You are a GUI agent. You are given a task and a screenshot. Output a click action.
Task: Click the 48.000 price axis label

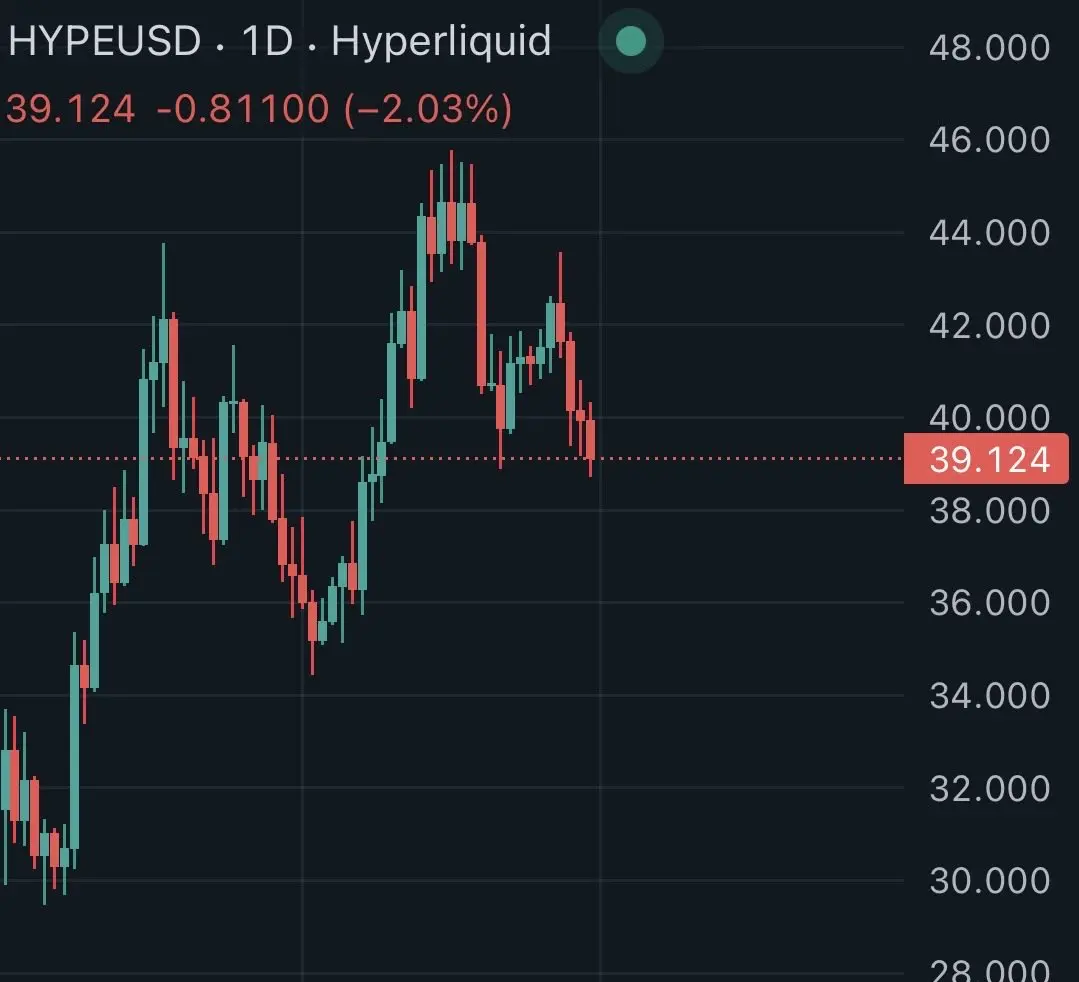click(x=989, y=47)
